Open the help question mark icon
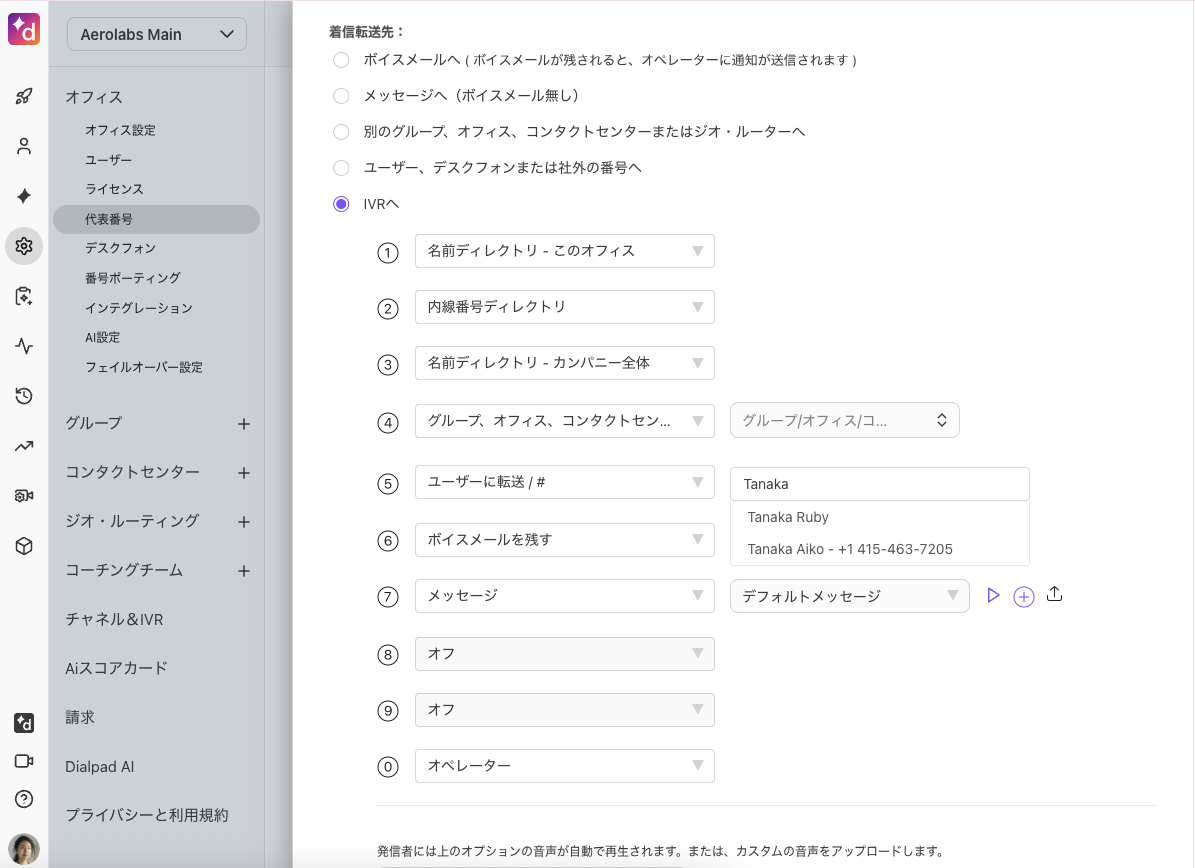Screen dimensions: 1195x868 click(x=24, y=799)
